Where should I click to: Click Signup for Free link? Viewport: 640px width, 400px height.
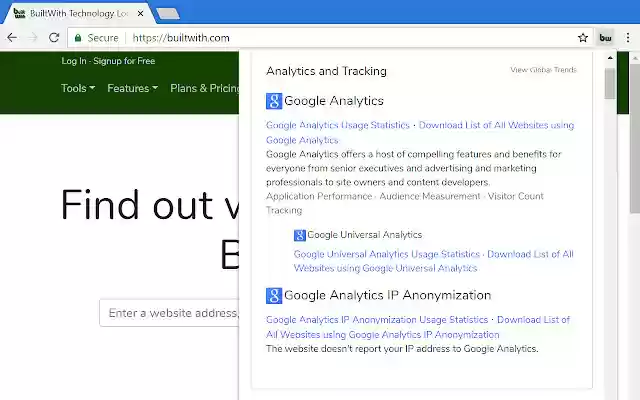click(x=124, y=61)
